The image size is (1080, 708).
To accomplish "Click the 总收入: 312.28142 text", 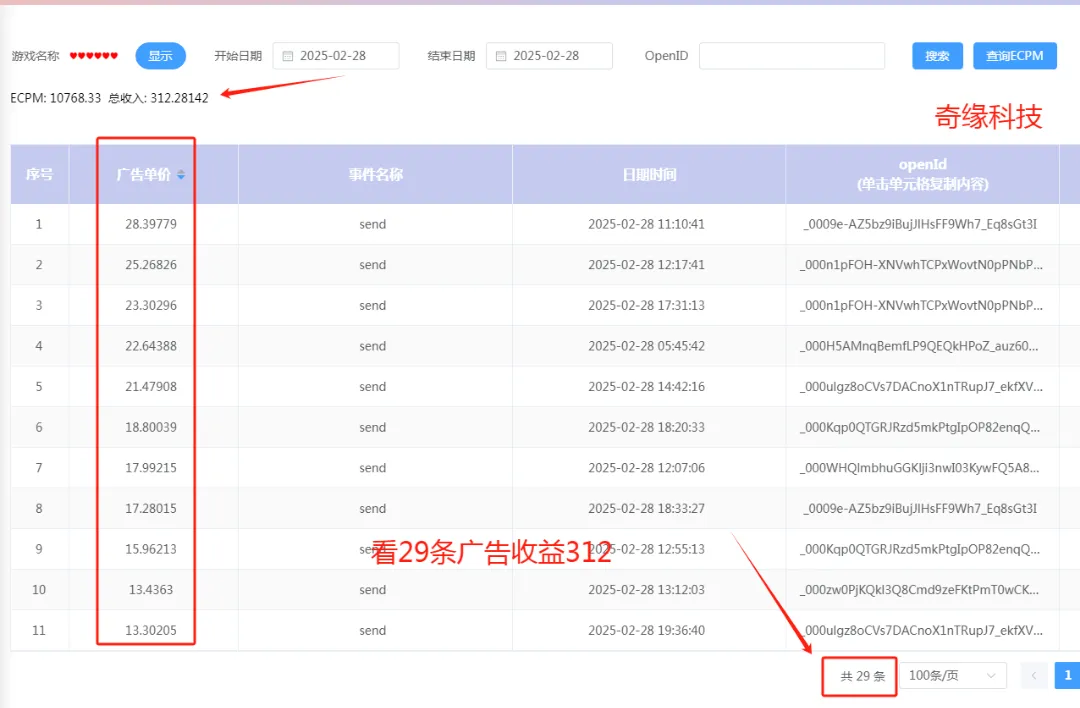I will click(x=158, y=98).
